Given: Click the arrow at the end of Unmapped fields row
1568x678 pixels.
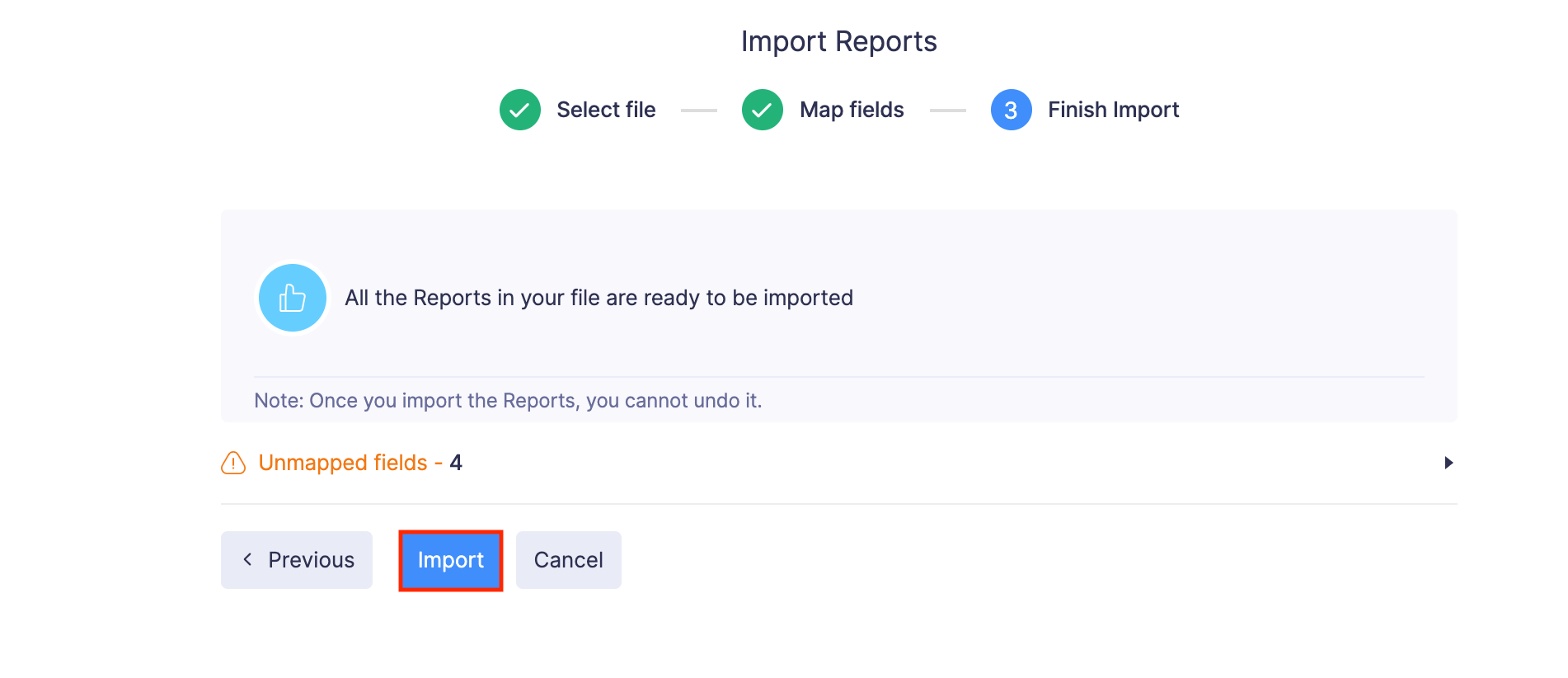Looking at the screenshot, I should click(1448, 463).
